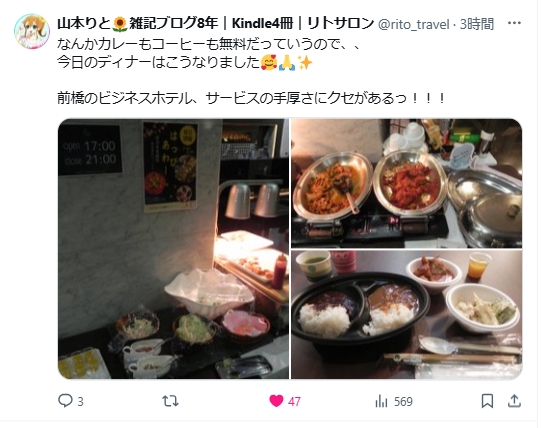Open the author display name 山本りと
Viewport: 542px width, 428px height.
point(83,24)
